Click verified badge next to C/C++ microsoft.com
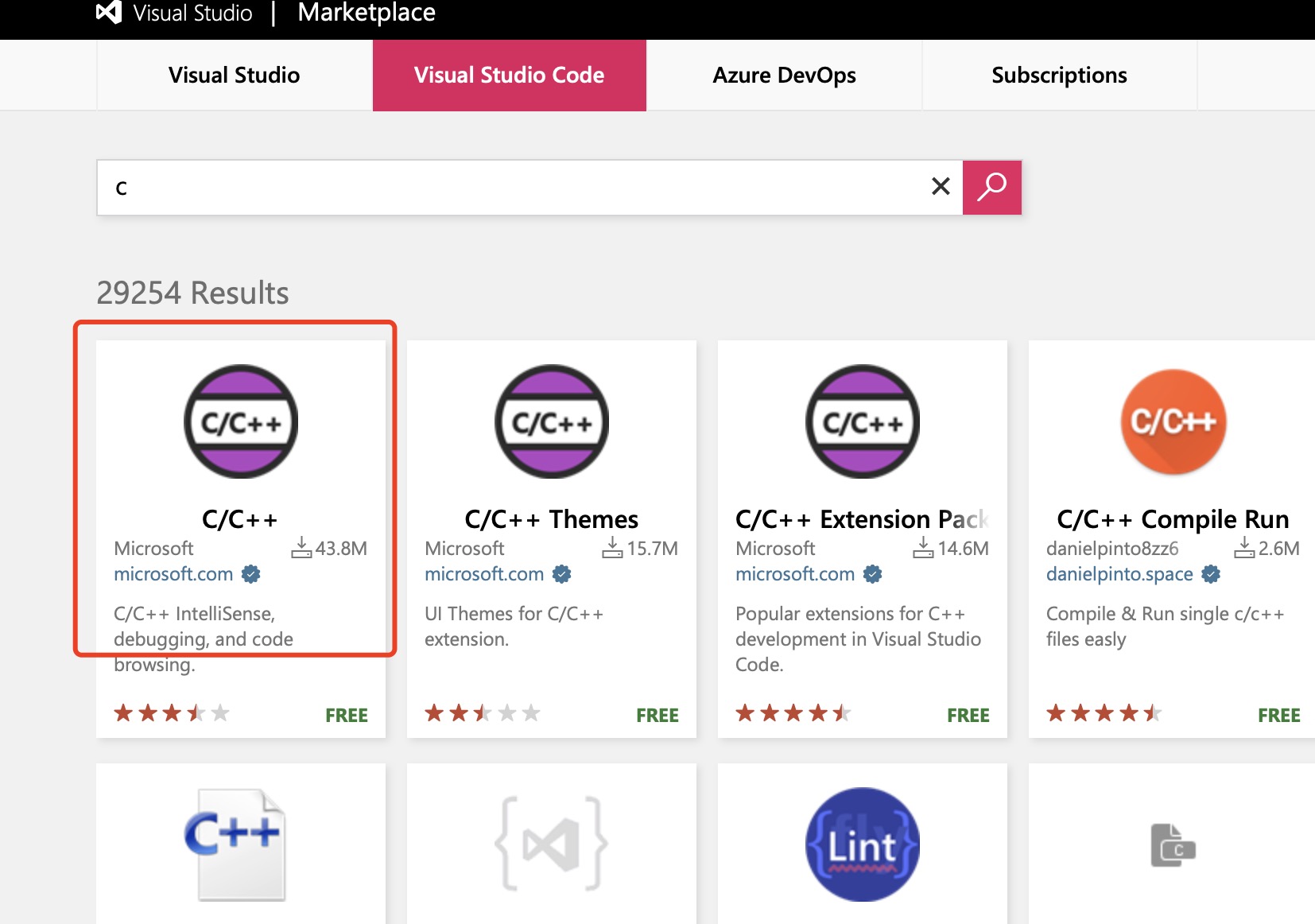 click(x=251, y=574)
